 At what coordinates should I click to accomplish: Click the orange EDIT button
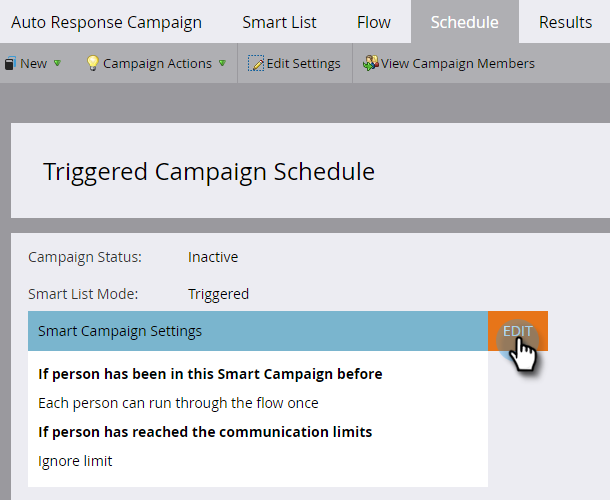518,331
